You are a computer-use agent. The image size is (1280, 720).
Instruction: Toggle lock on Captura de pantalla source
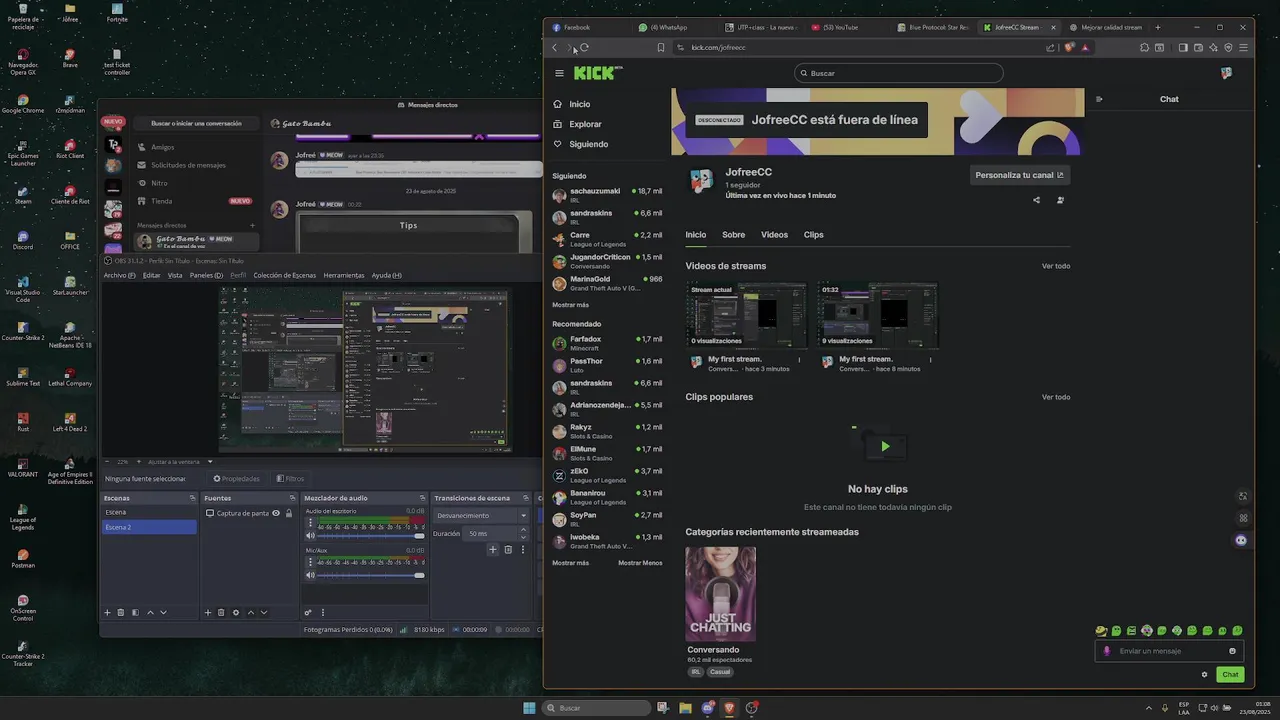pyautogui.click(x=289, y=513)
